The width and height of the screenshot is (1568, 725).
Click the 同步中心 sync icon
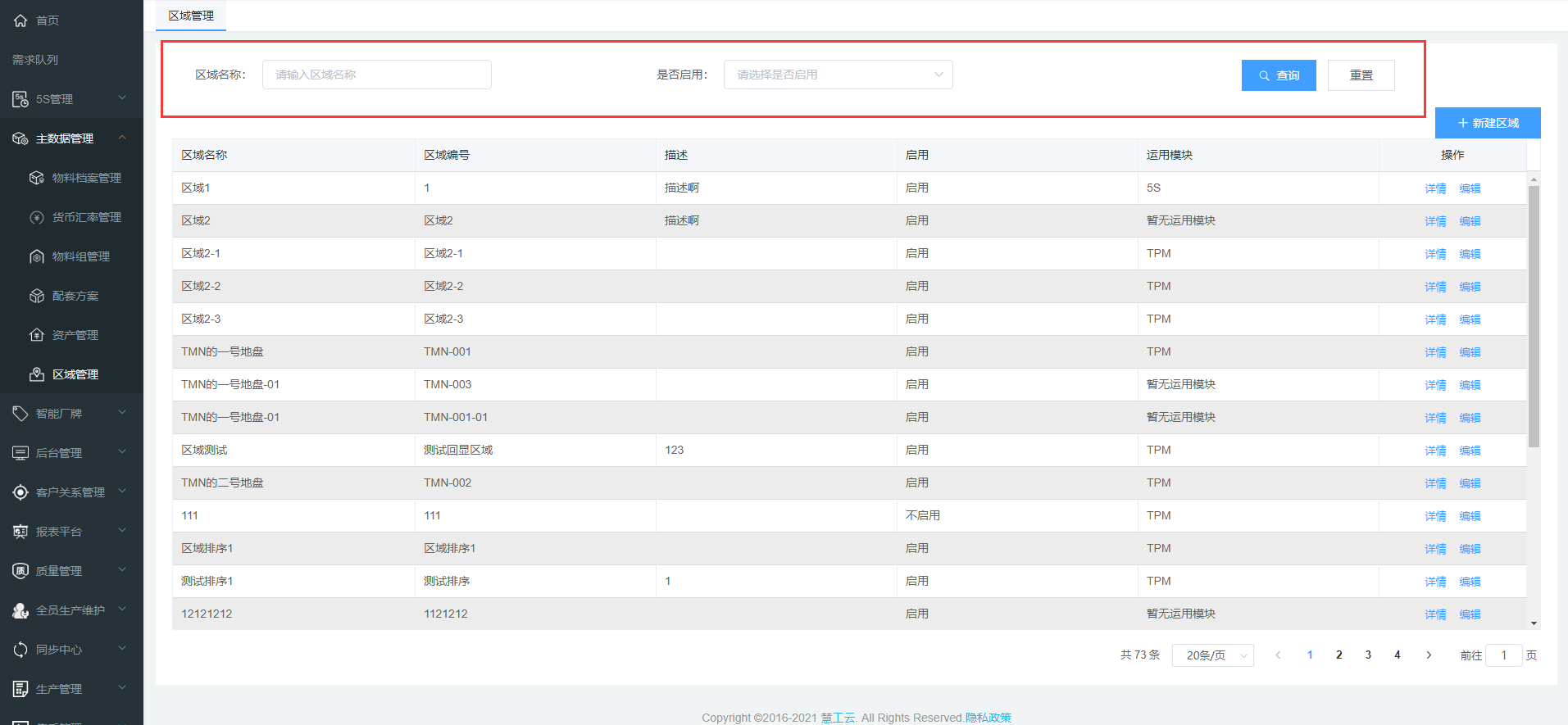pos(20,650)
